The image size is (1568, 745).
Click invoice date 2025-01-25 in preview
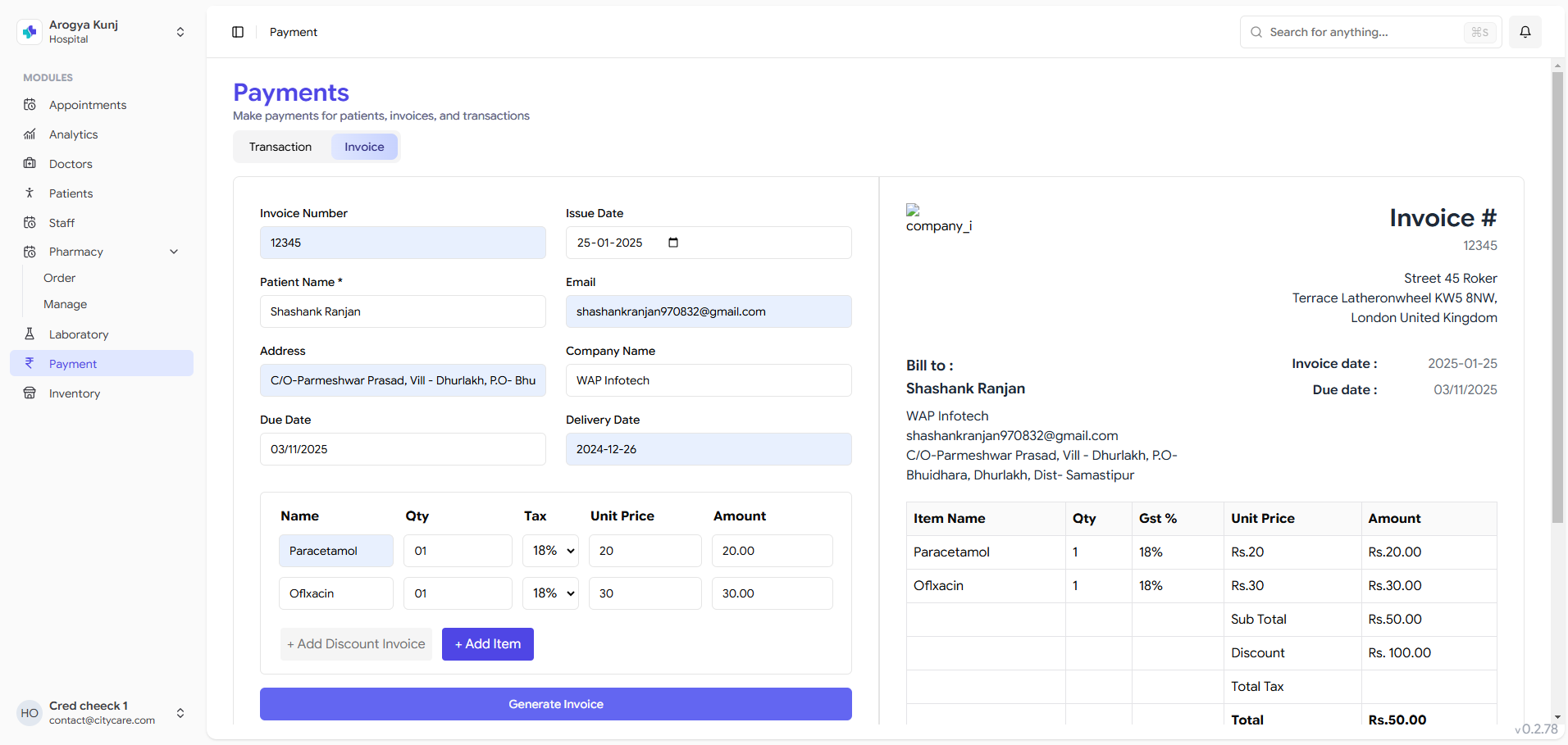1462,364
